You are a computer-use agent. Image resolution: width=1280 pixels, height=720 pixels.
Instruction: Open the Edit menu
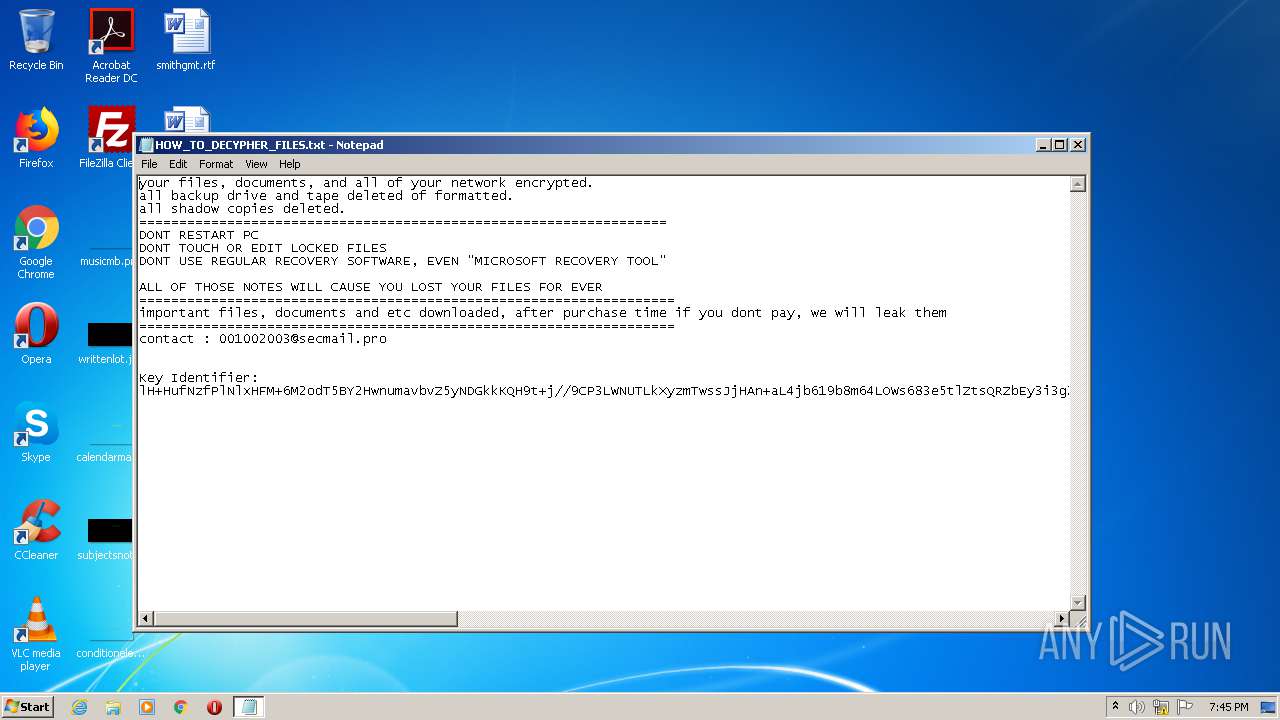tap(178, 164)
